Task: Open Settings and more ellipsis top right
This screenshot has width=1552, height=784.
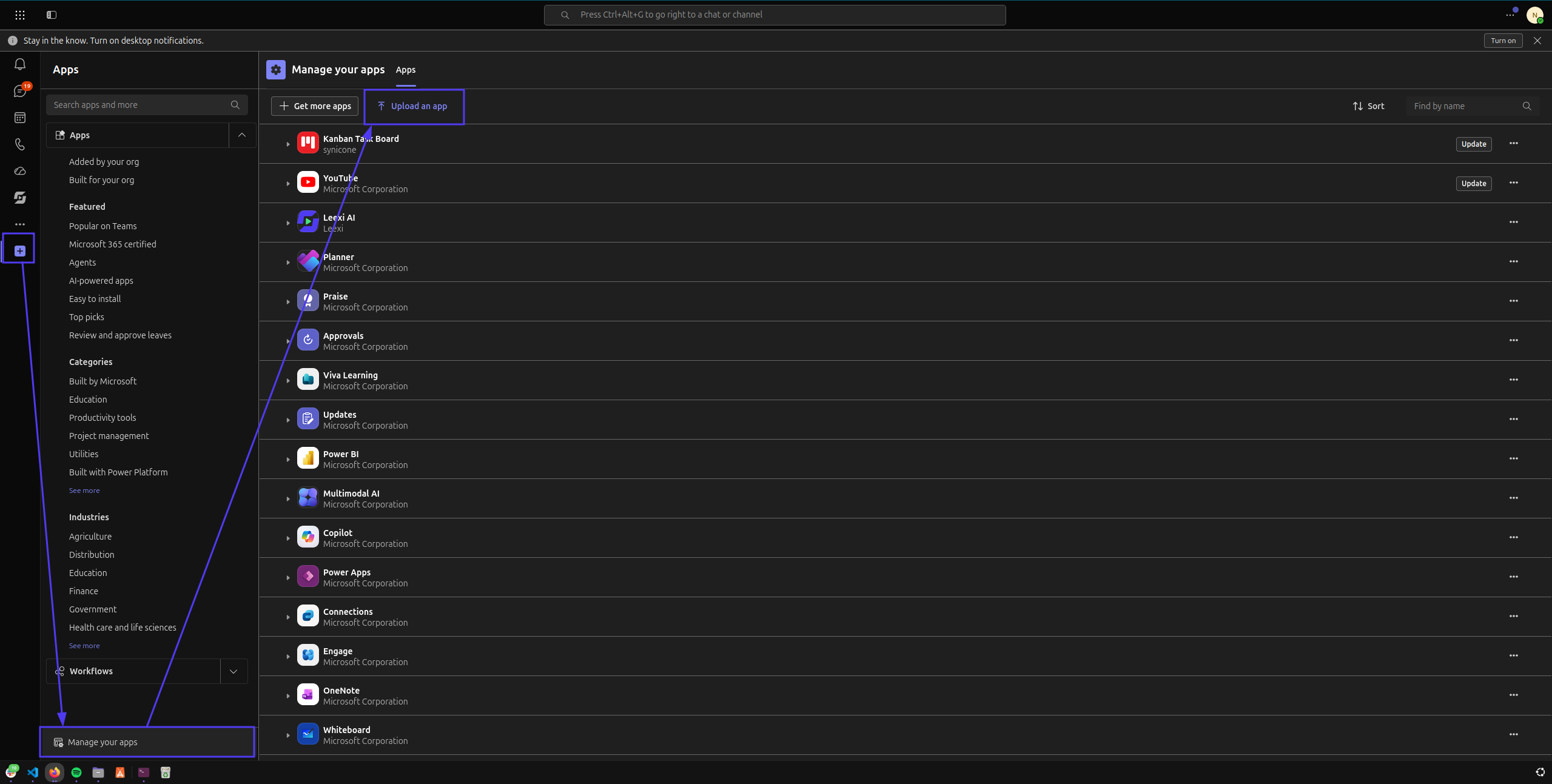Action: point(1510,15)
